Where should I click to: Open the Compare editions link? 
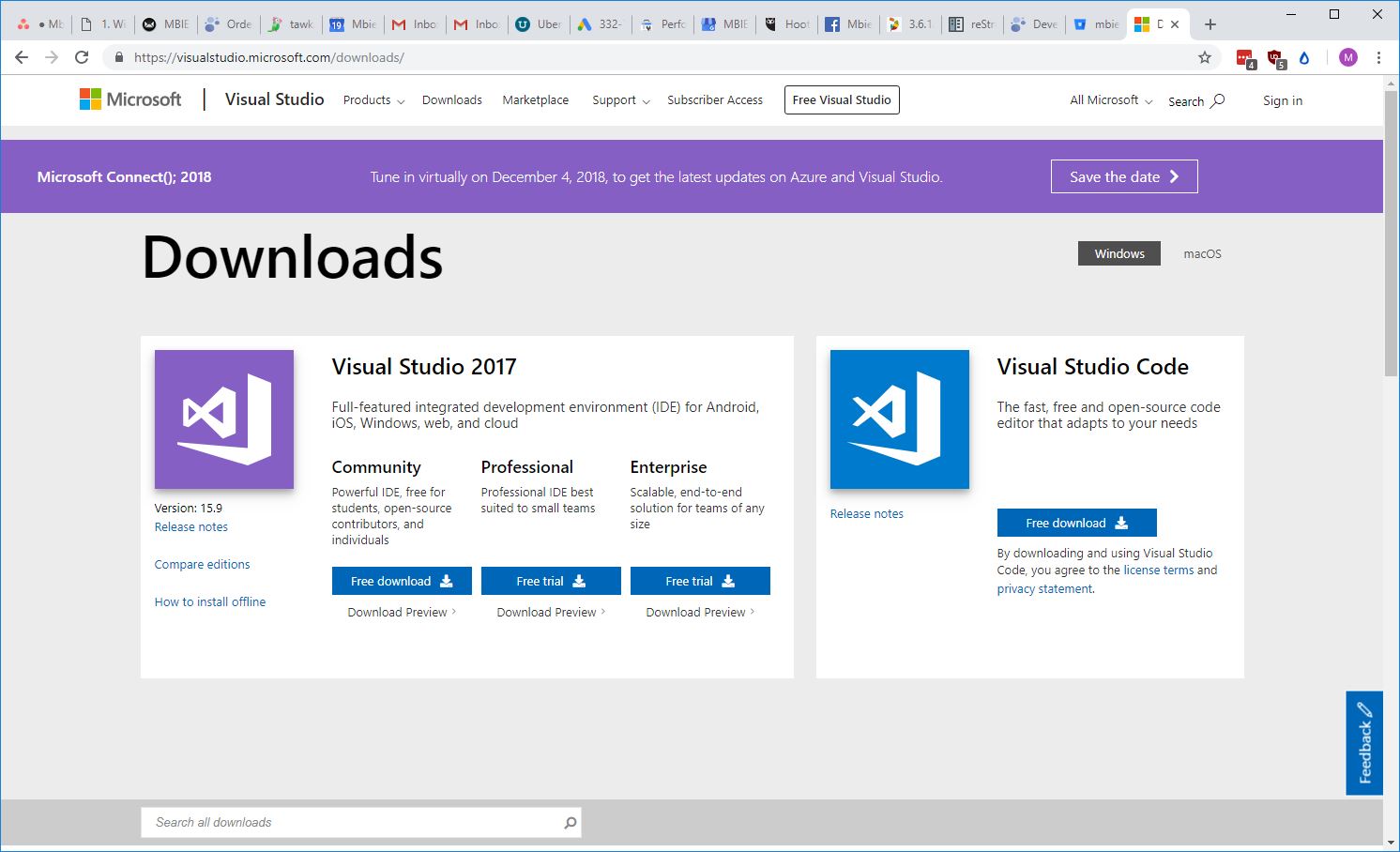tap(202, 564)
